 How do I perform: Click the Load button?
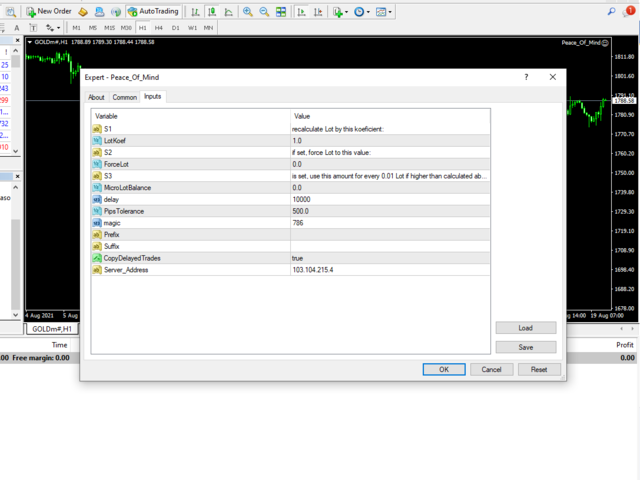click(x=526, y=328)
